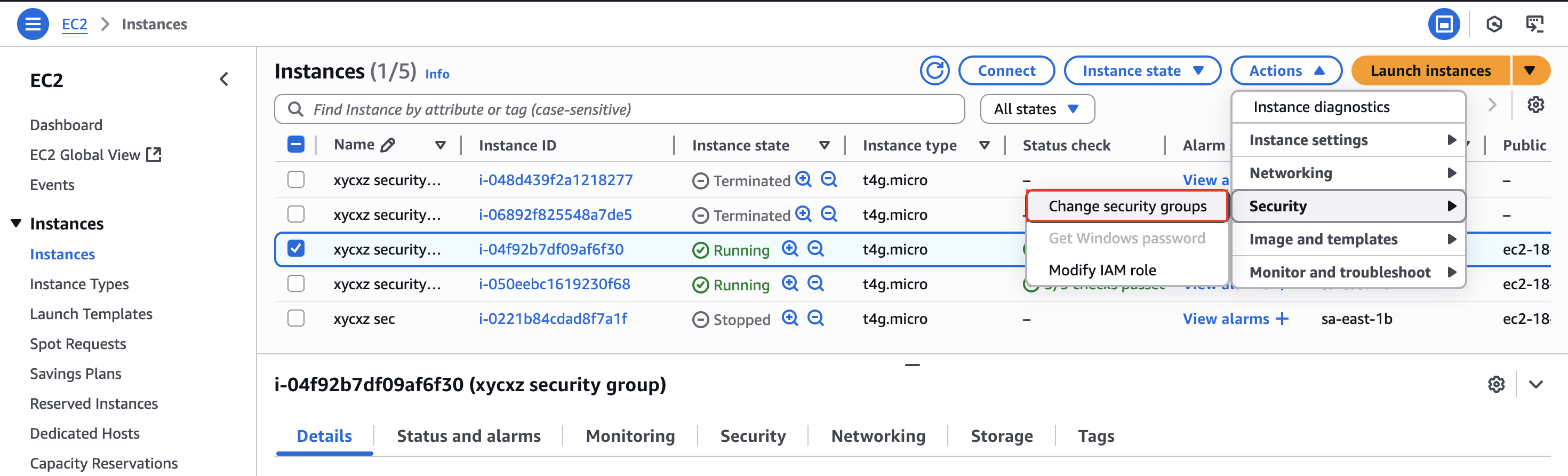
Task: Click the Connect button
Action: pos(1006,71)
